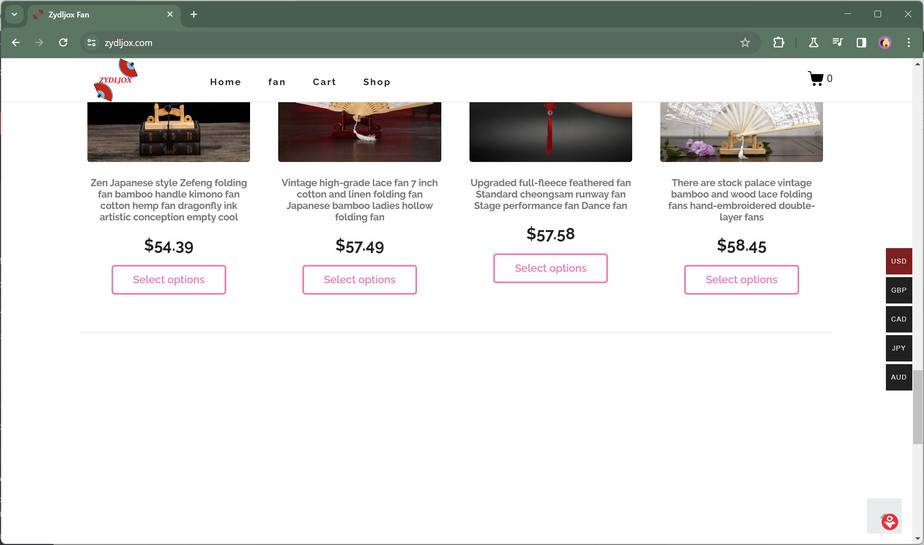Open the Cart menu item
The width and height of the screenshot is (924, 545).
[x=324, y=82]
